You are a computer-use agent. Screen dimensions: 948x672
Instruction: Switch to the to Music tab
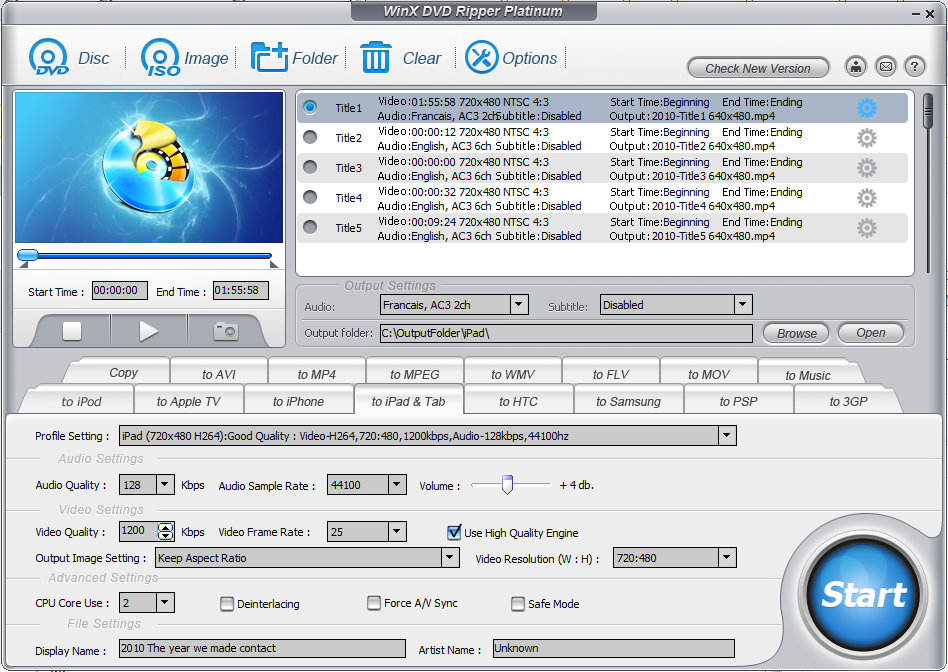coord(808,375)
